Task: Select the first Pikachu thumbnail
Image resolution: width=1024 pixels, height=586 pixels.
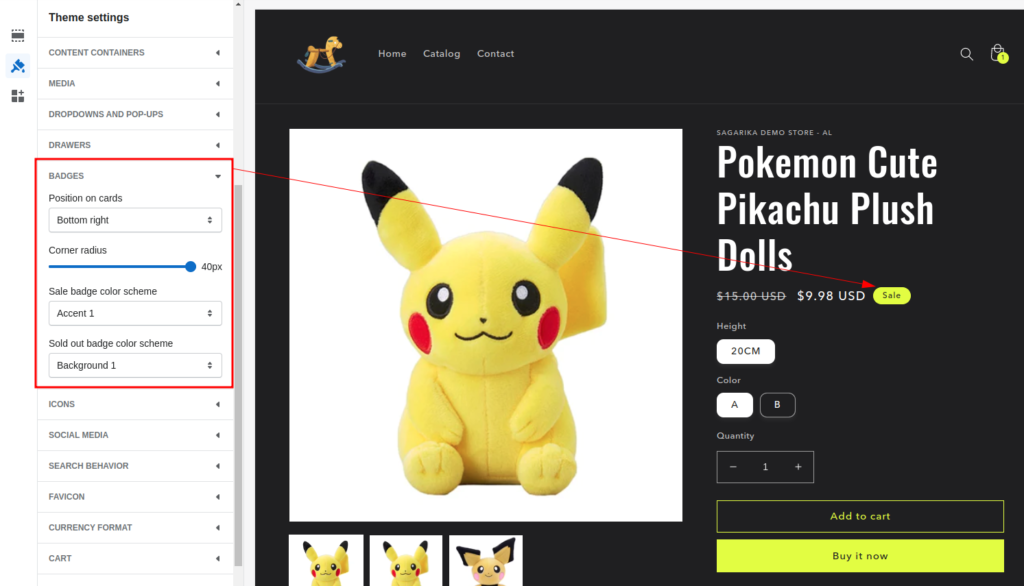Action: click(x=326, y=561)
